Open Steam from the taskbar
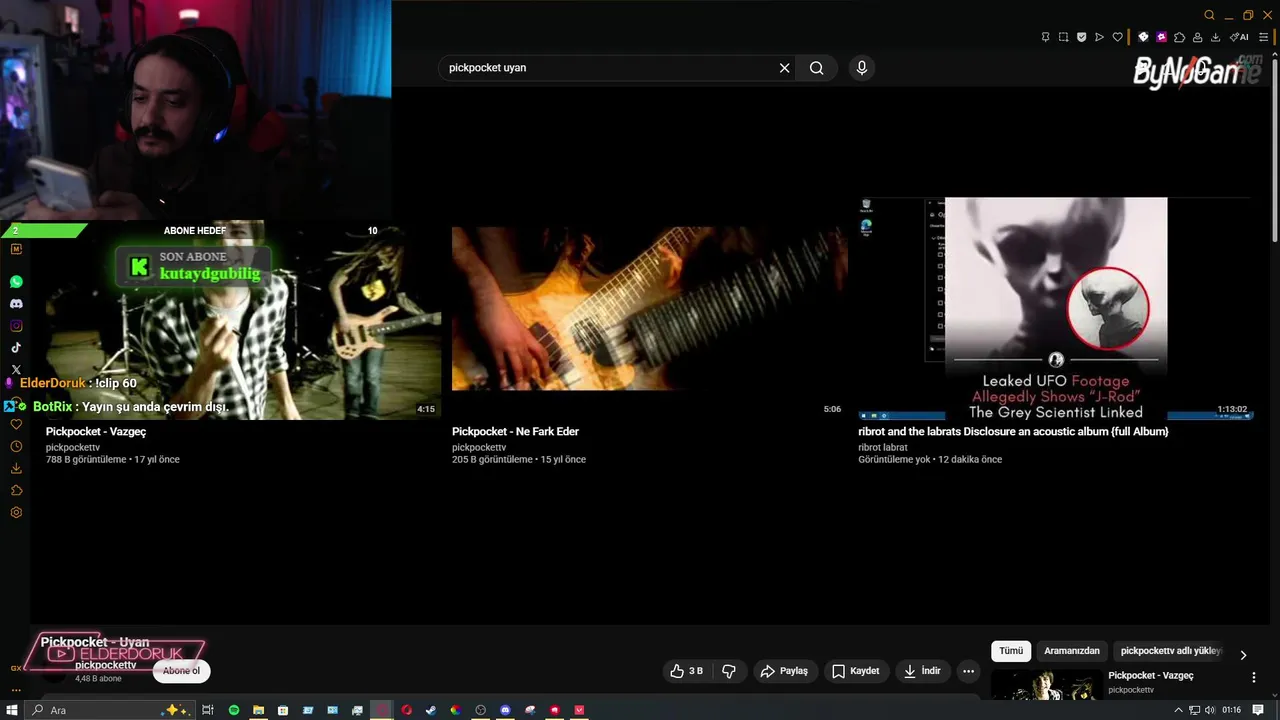1280x720 pixels. pos(431,710)
